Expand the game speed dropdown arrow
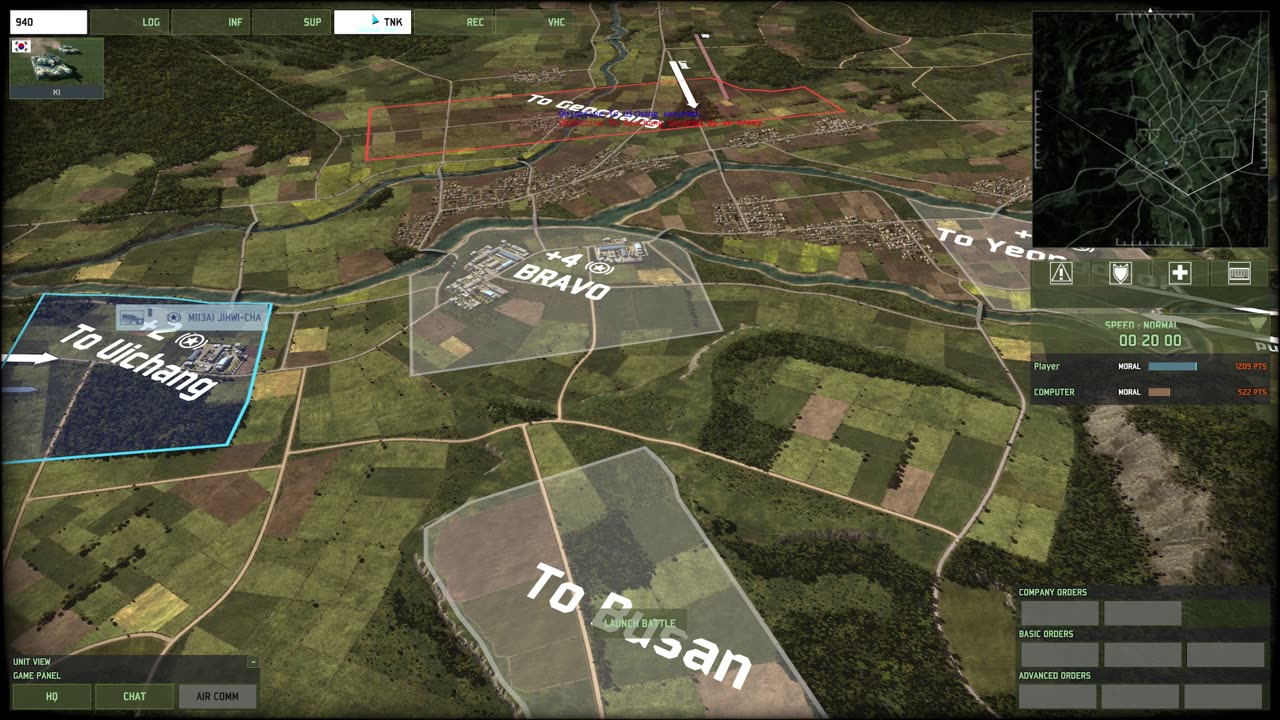Screen dimensions: 1280x720 point(1257,324)
